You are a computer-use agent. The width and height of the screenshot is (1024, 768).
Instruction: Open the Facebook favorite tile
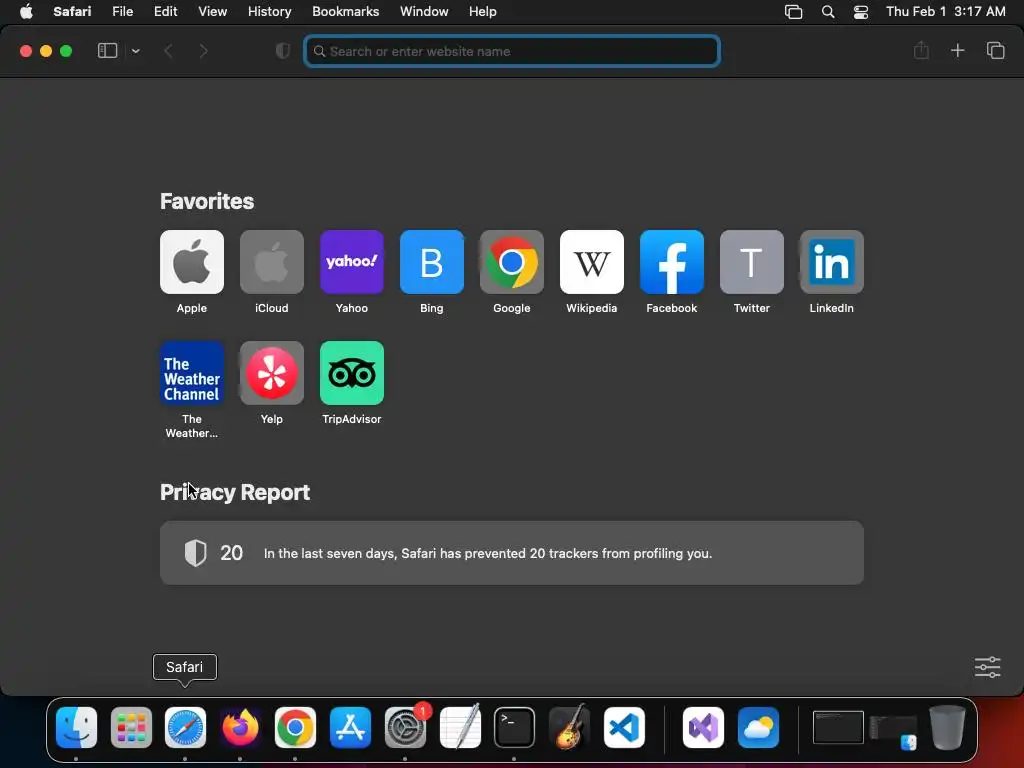click(671, 262)
